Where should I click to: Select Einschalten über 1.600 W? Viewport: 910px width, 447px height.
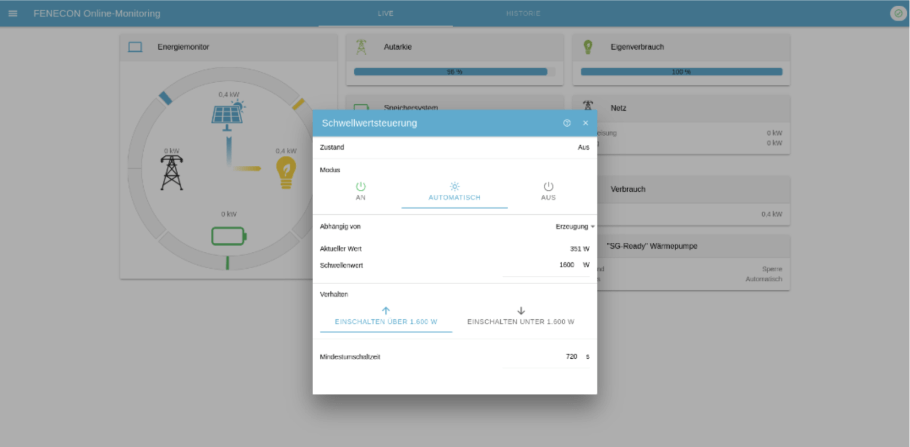point(386,316)
